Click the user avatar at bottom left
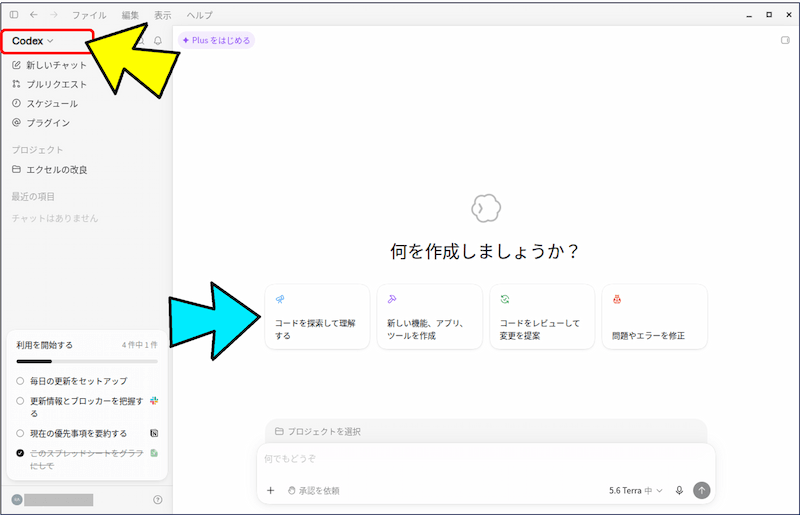 point(17,500)
